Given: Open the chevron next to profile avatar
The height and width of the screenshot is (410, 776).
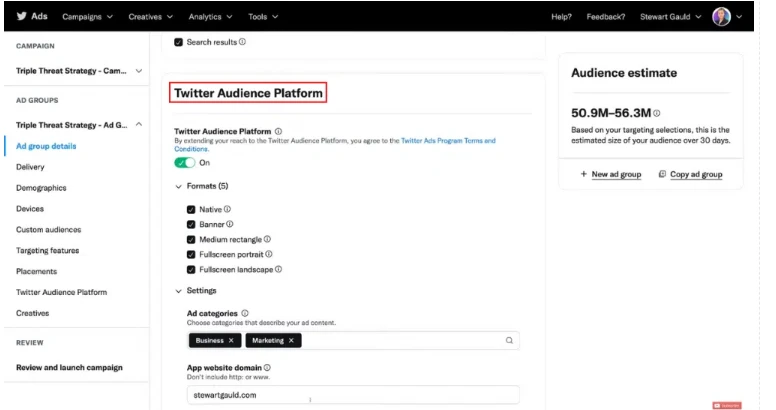Looking at the screenshot, I should click(x=739, y=17).
